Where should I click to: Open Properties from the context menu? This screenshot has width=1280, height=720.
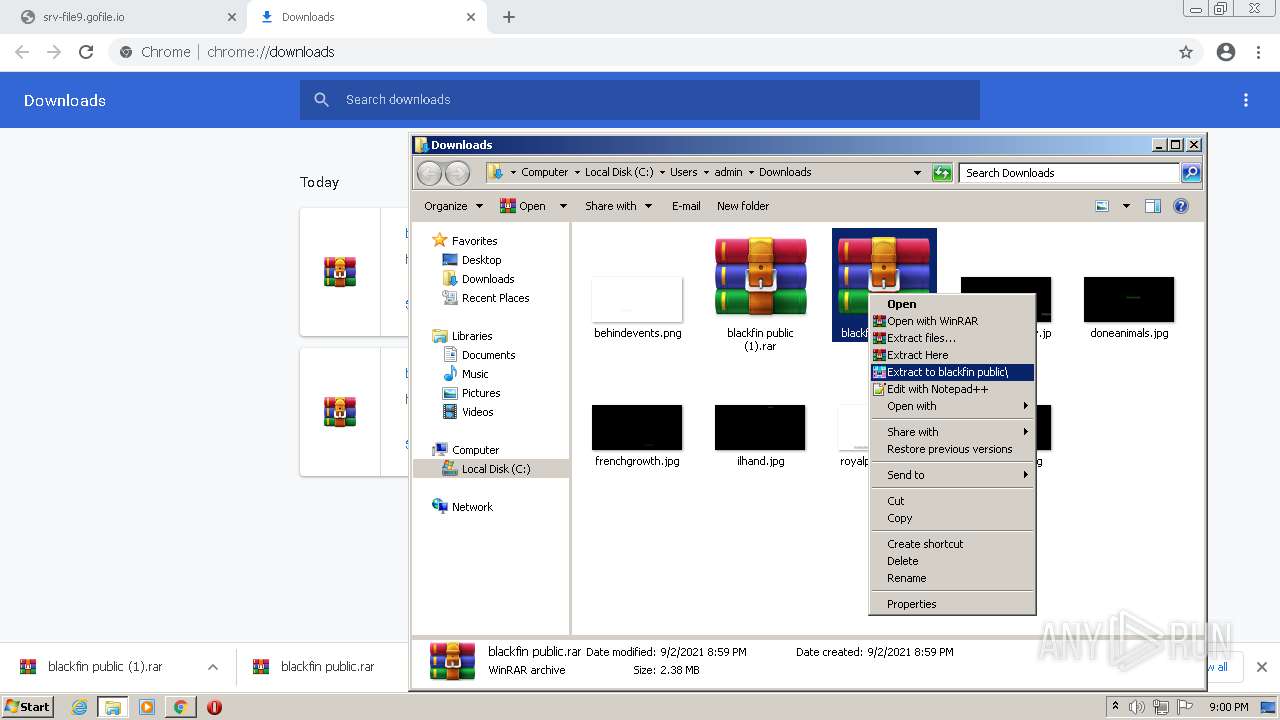pyautogui.click(x=952, y=604)
